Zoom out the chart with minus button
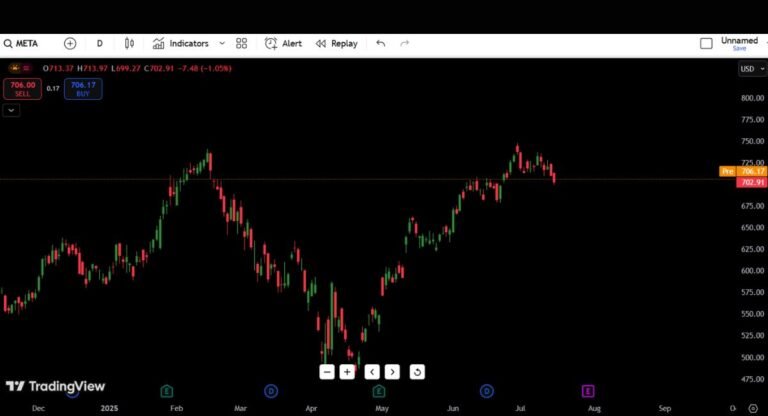 click(327, 372)
